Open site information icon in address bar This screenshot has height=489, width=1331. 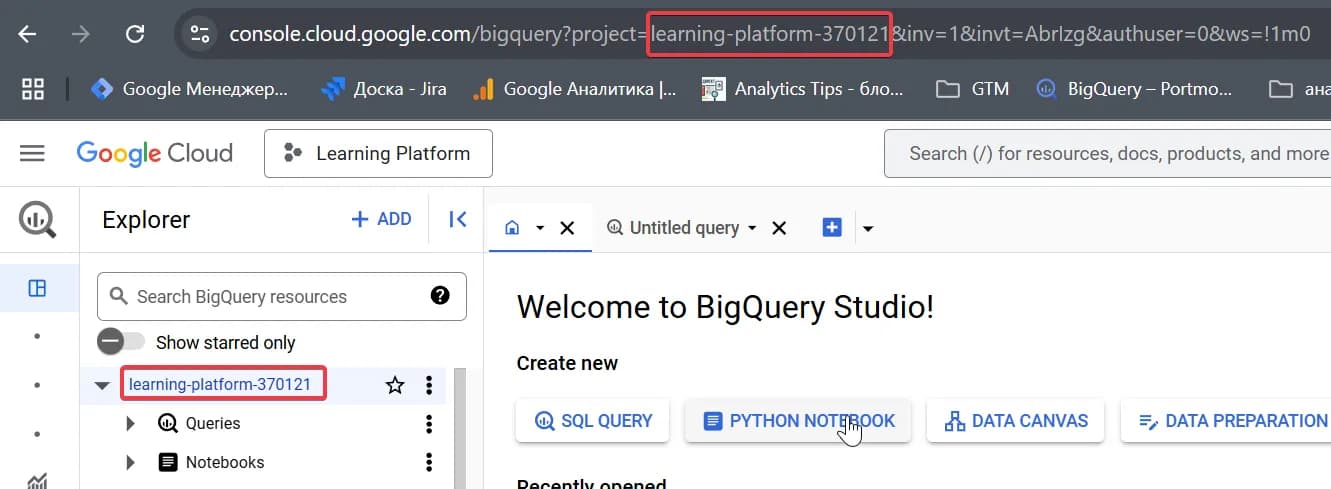pyautogui.click(x=200, y=34)
